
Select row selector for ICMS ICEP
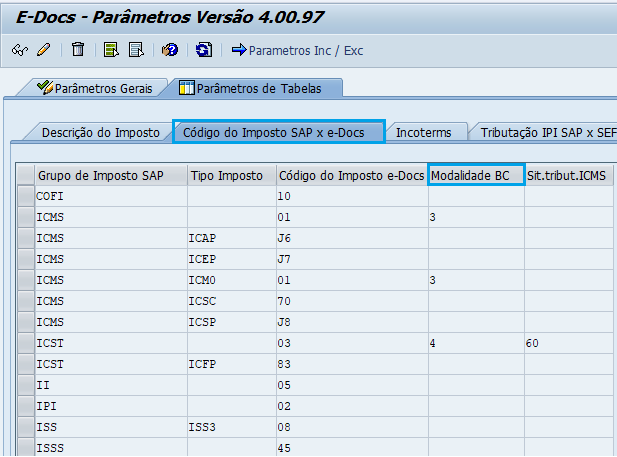[26, 259]
